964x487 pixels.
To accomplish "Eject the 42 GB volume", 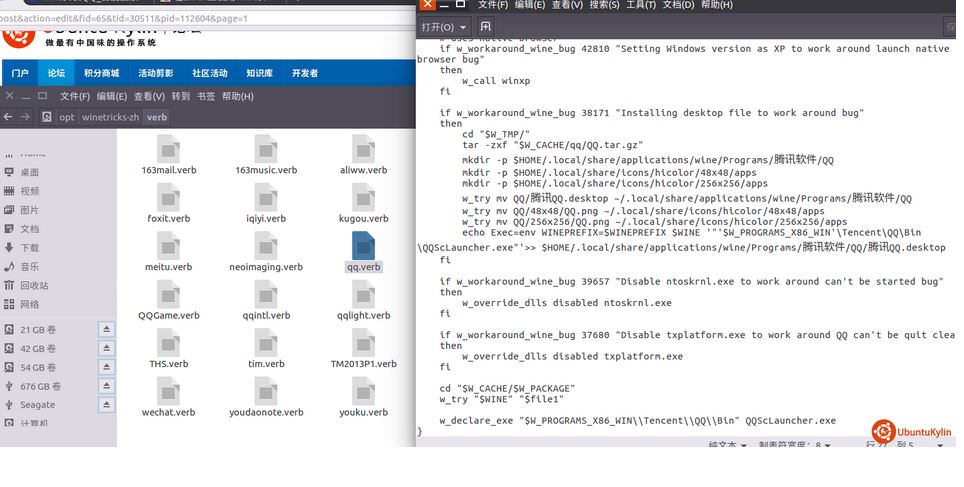I will (106, 348).
